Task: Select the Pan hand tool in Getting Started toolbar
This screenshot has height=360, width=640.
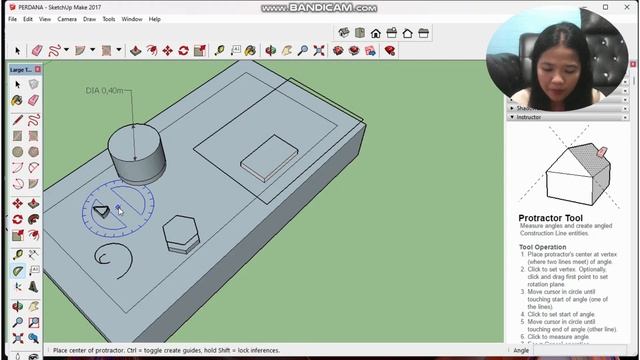Action: pos(287,51)
